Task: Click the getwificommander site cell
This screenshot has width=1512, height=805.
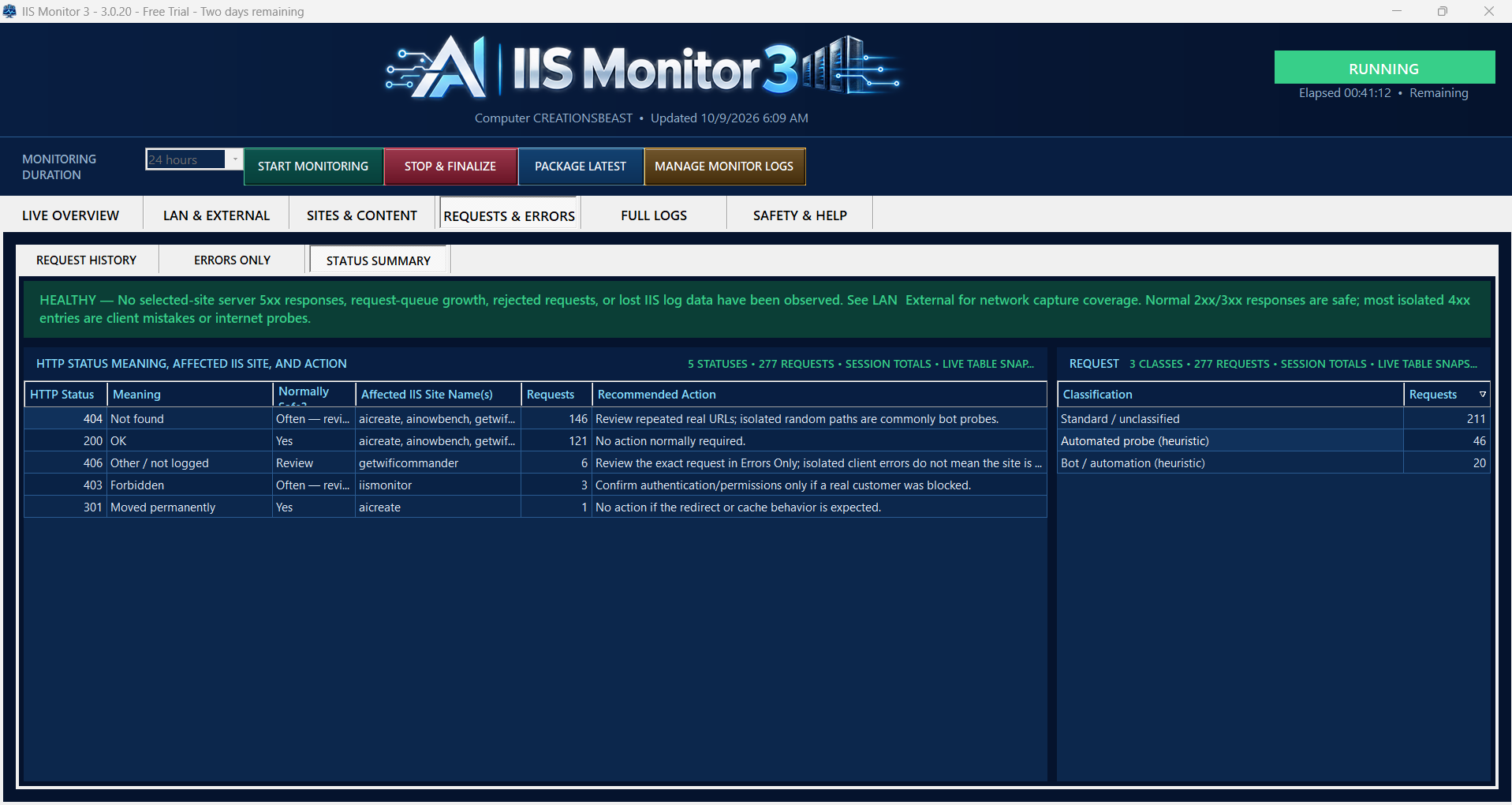Action: tap(438, 463)
